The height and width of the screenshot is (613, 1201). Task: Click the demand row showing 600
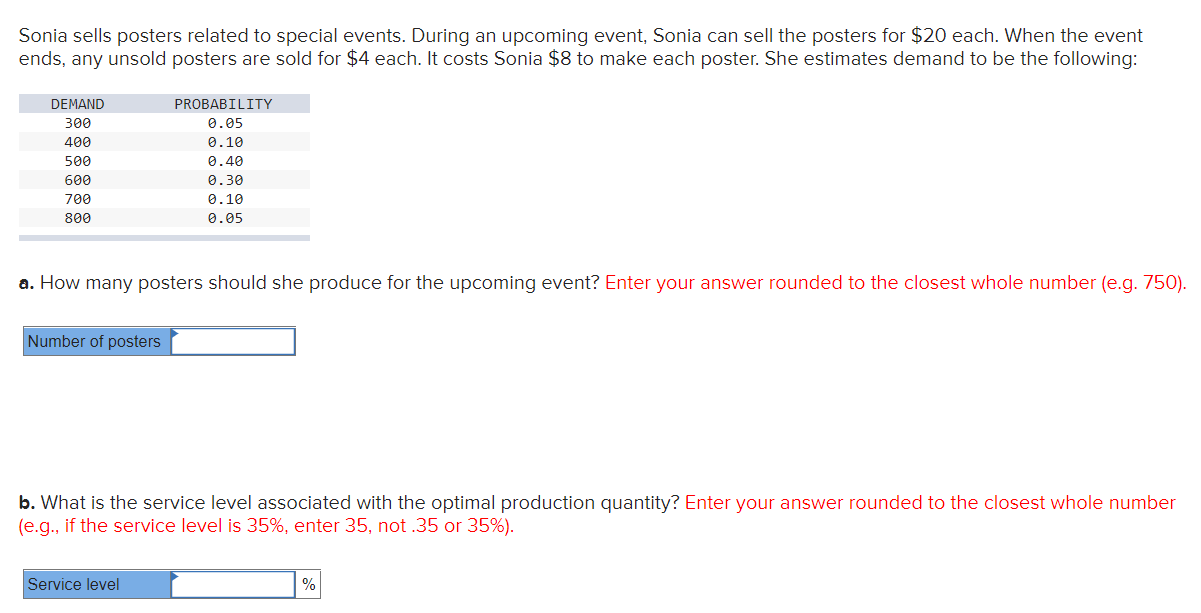[x=77, y=179]
